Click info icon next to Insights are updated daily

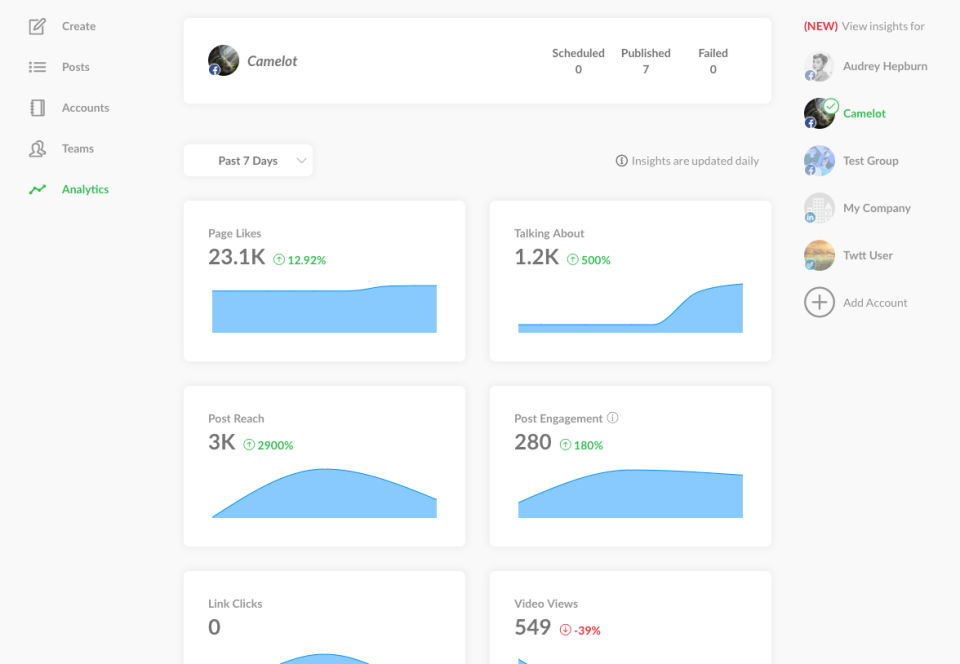pos(621,161)
